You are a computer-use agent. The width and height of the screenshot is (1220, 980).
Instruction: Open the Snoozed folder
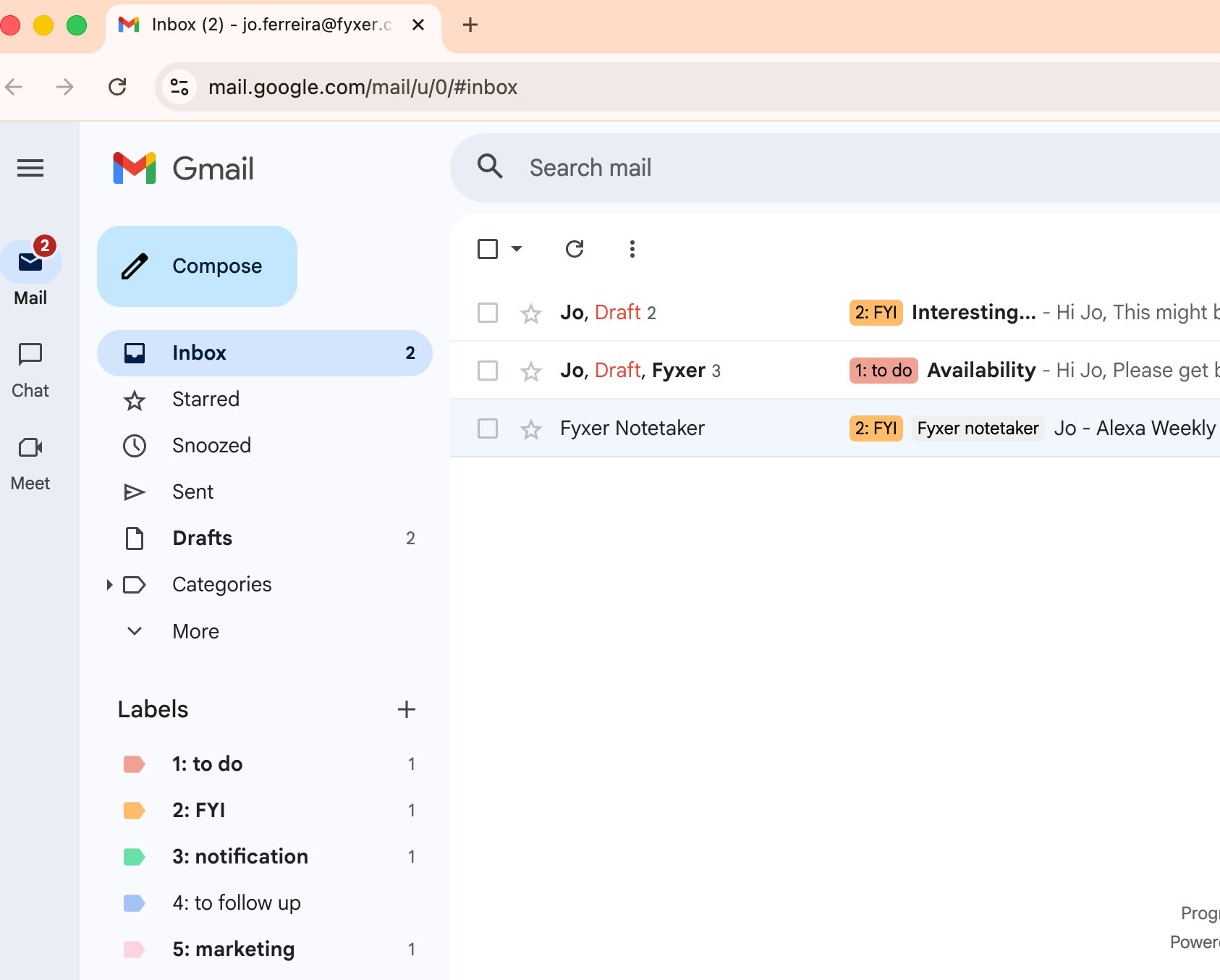[x=265, y=446]
